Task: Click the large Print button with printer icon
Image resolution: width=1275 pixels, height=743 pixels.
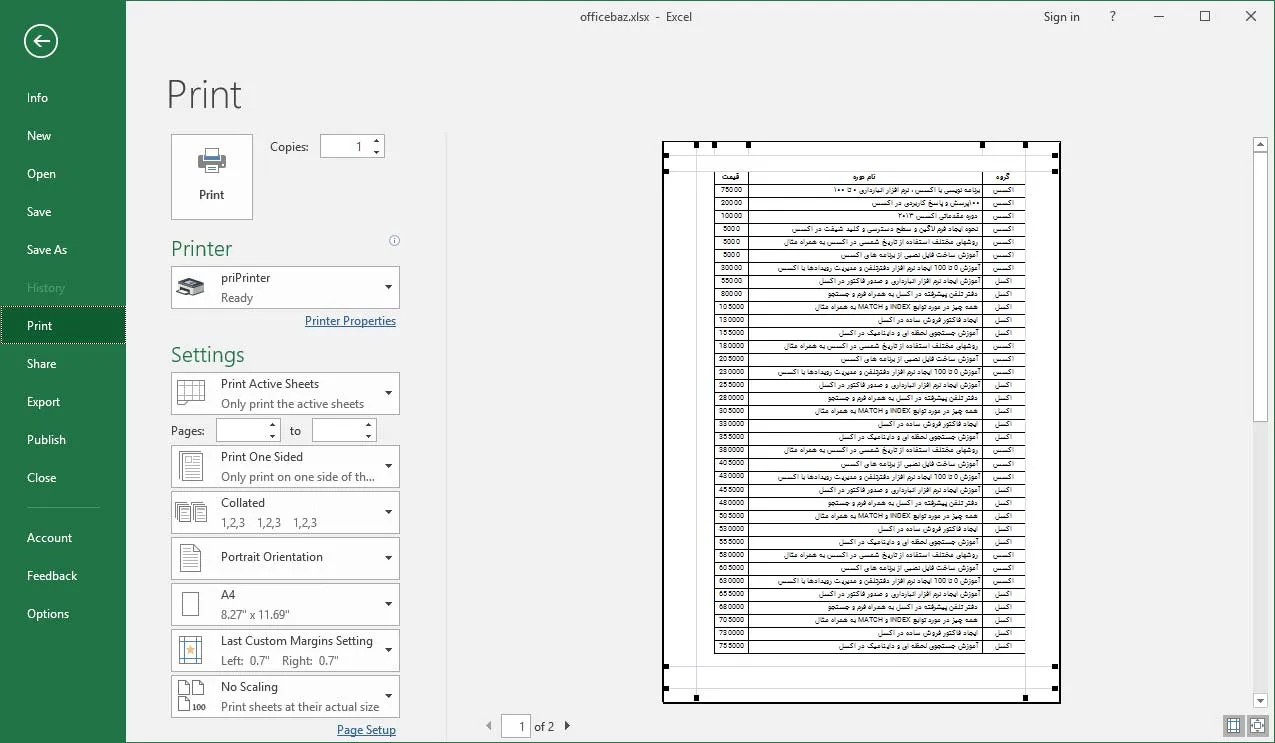Action: 212,177
